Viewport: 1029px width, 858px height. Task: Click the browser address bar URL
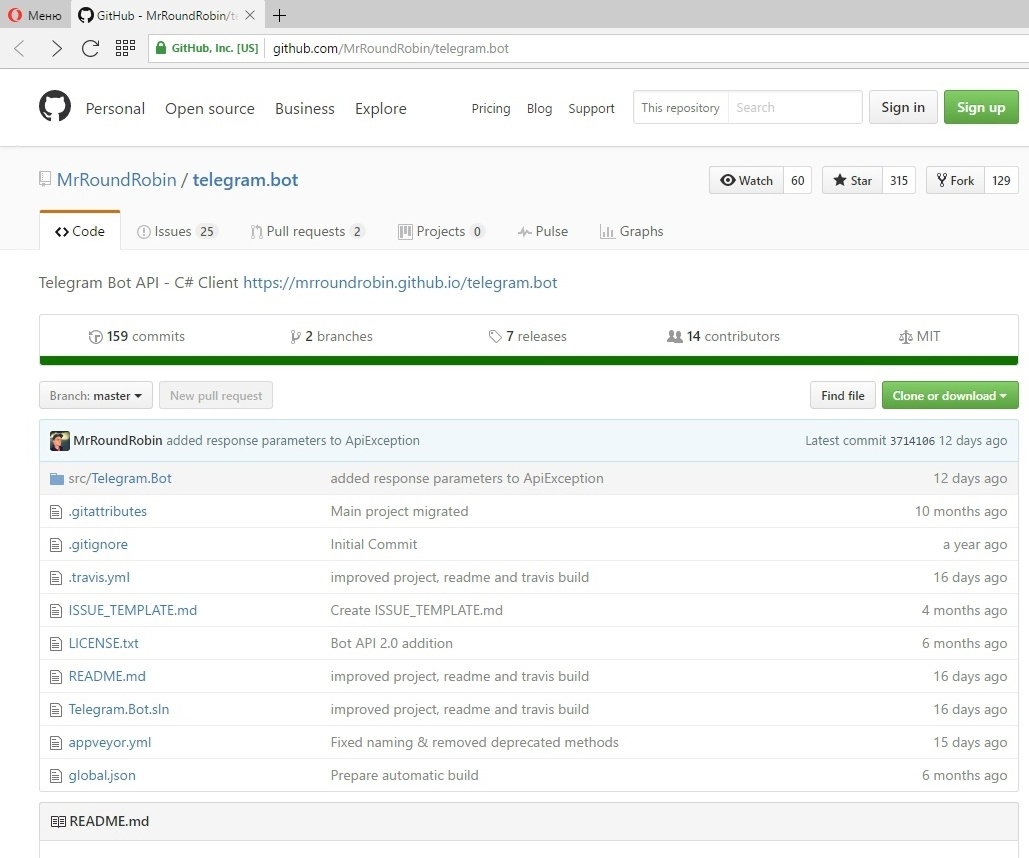pos(390,48)
